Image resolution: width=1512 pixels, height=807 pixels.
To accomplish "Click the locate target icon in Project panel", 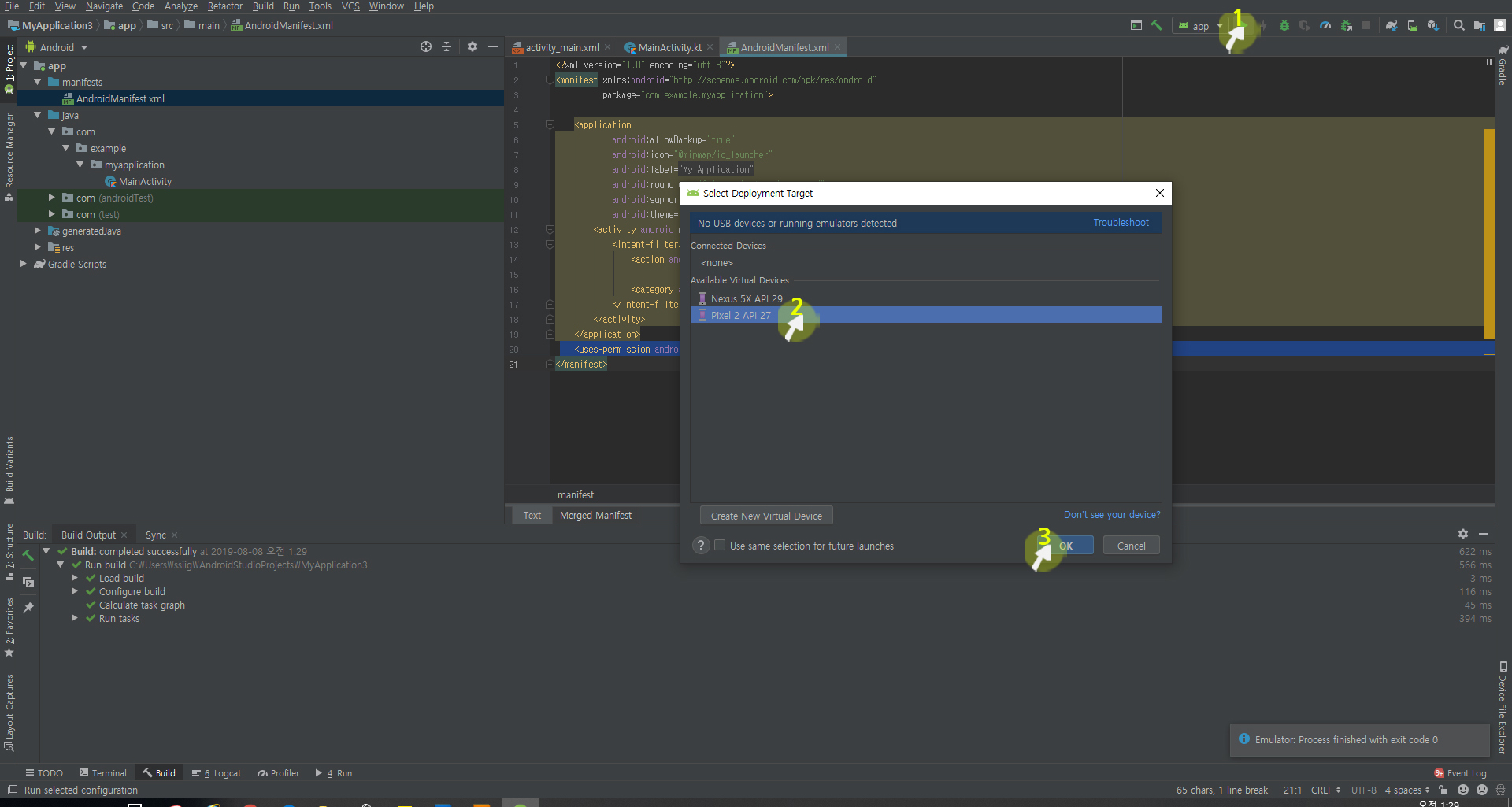I will point(426,47).
